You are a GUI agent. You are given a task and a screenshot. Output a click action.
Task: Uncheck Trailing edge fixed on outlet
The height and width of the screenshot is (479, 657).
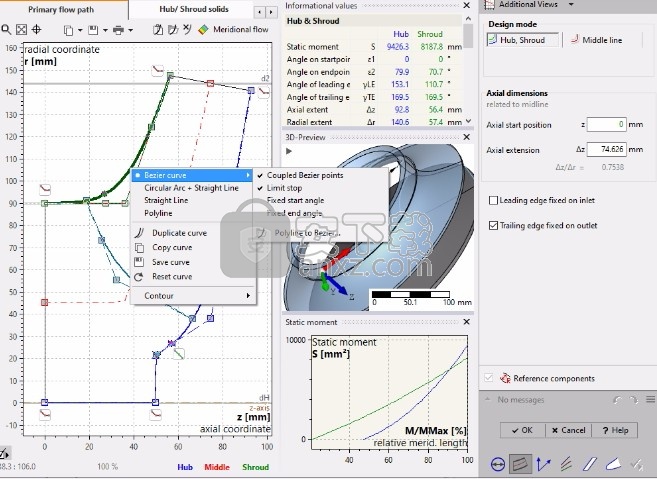coord(493,225)
